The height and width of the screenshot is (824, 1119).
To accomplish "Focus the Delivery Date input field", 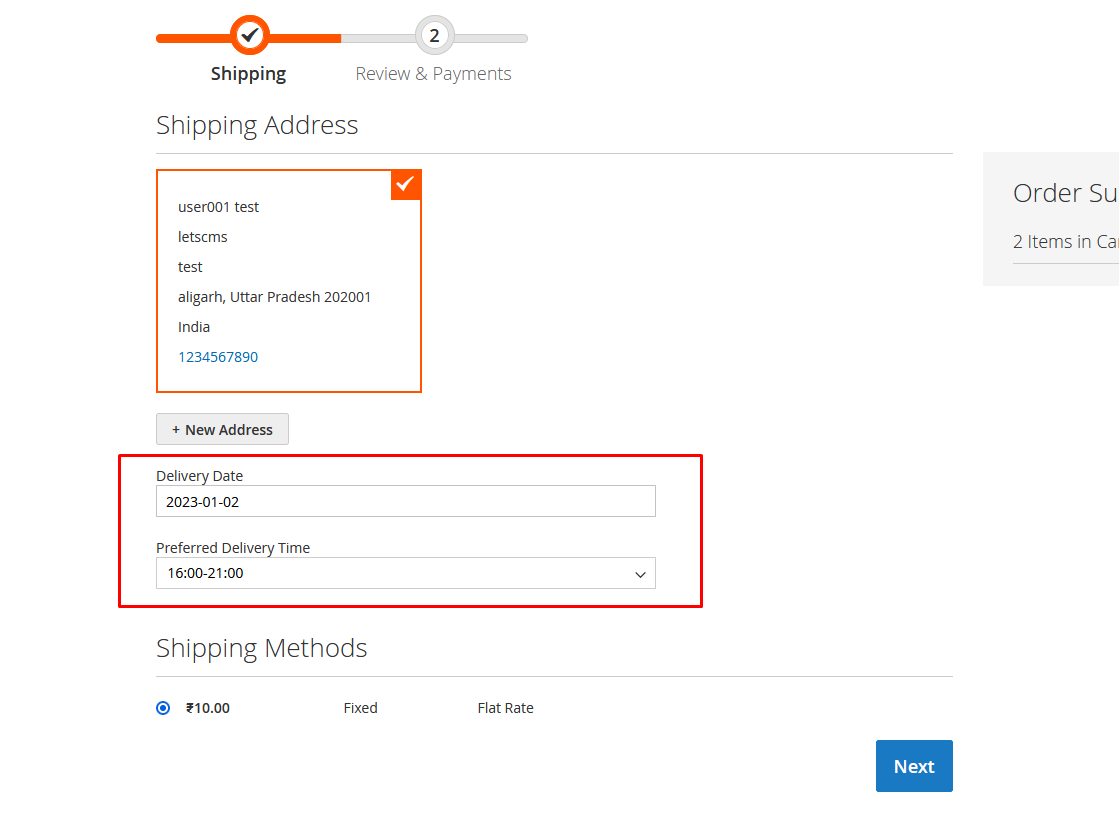I will [405, 502].
